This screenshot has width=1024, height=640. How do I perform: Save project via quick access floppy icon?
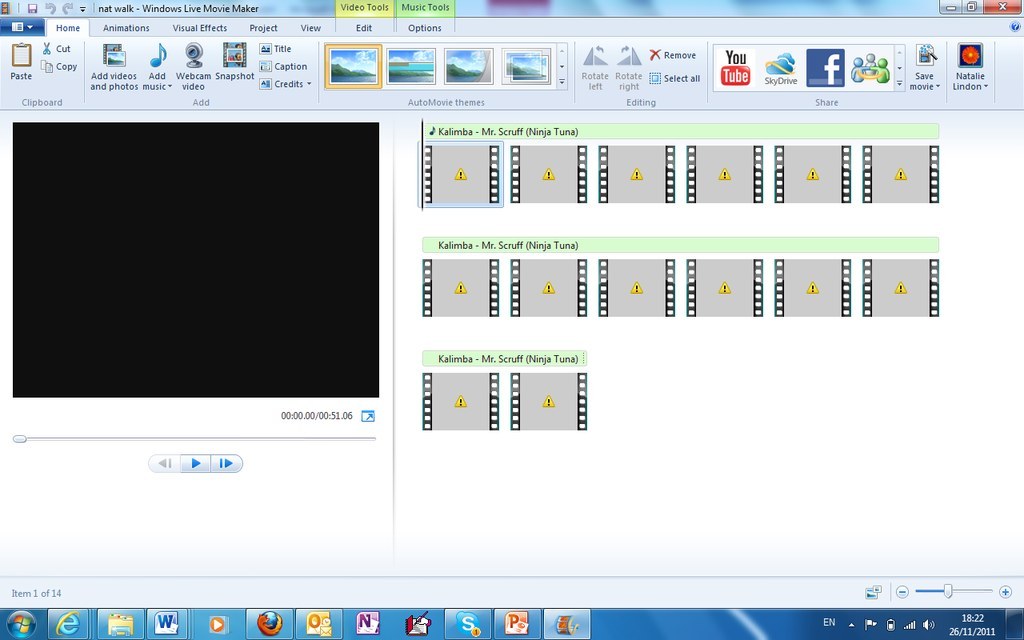point(32,8)
